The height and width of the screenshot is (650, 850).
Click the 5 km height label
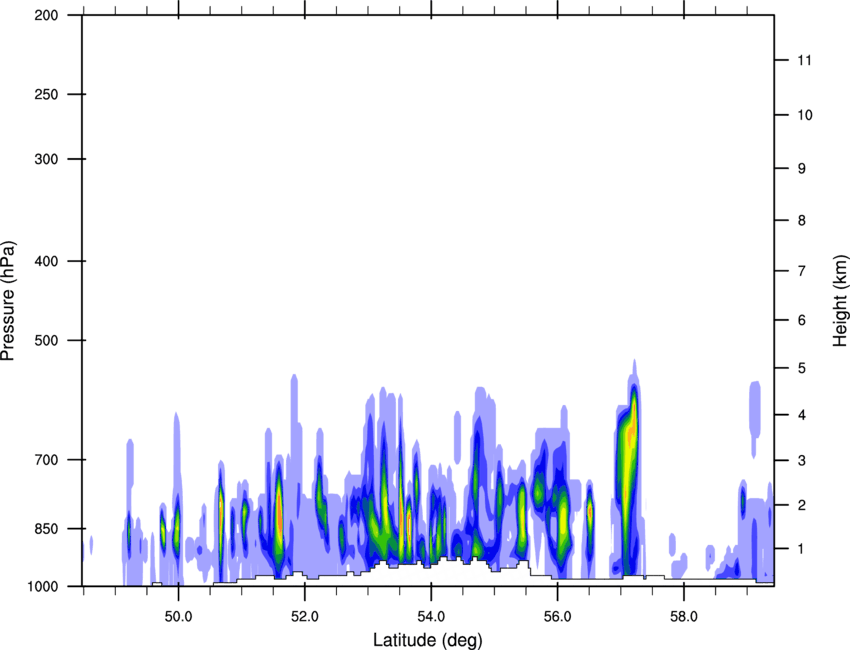pyautogui.click(x=802, y=368)
